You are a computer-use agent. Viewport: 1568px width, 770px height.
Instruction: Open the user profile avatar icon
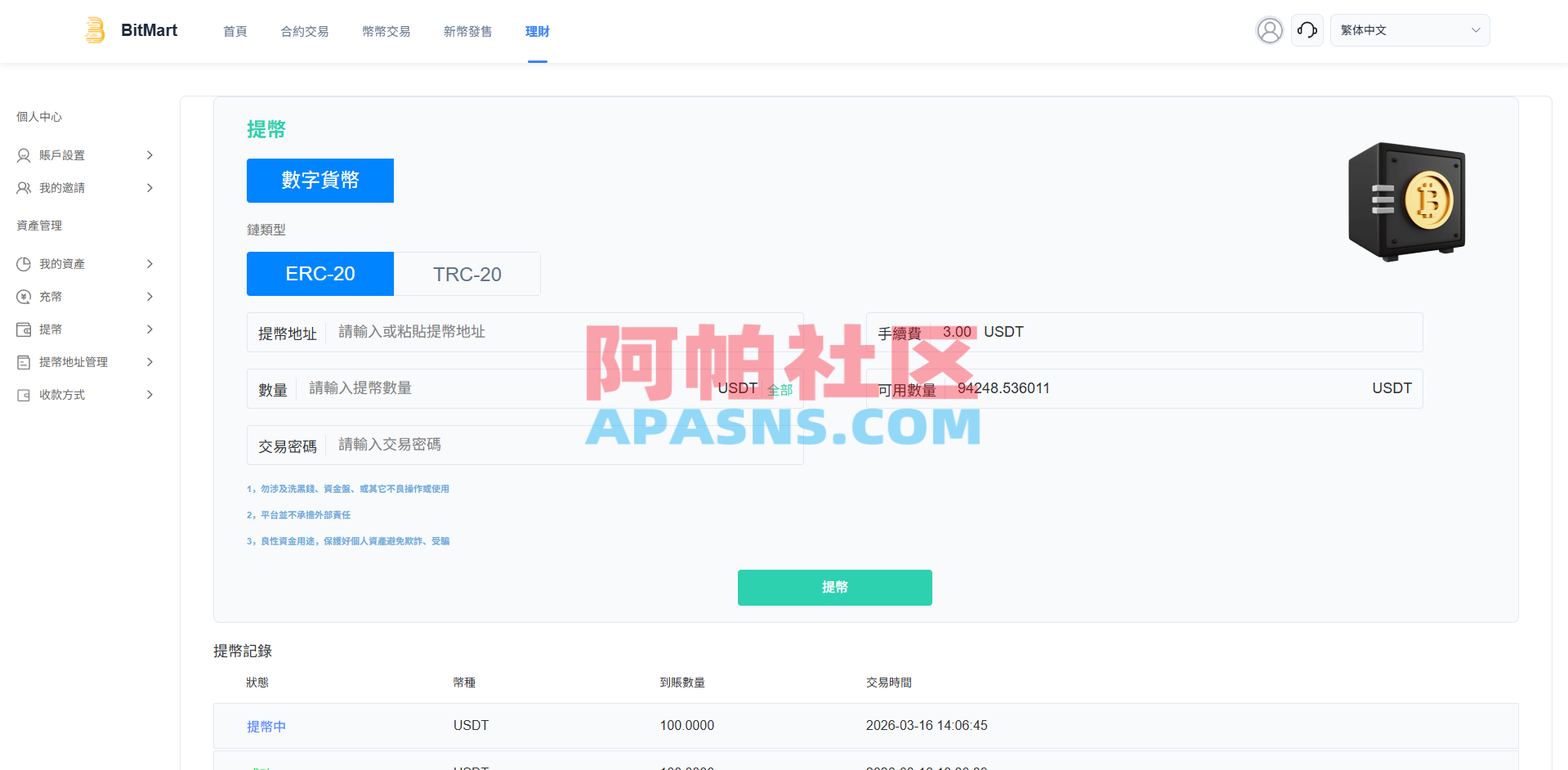tap(1270, 30)
